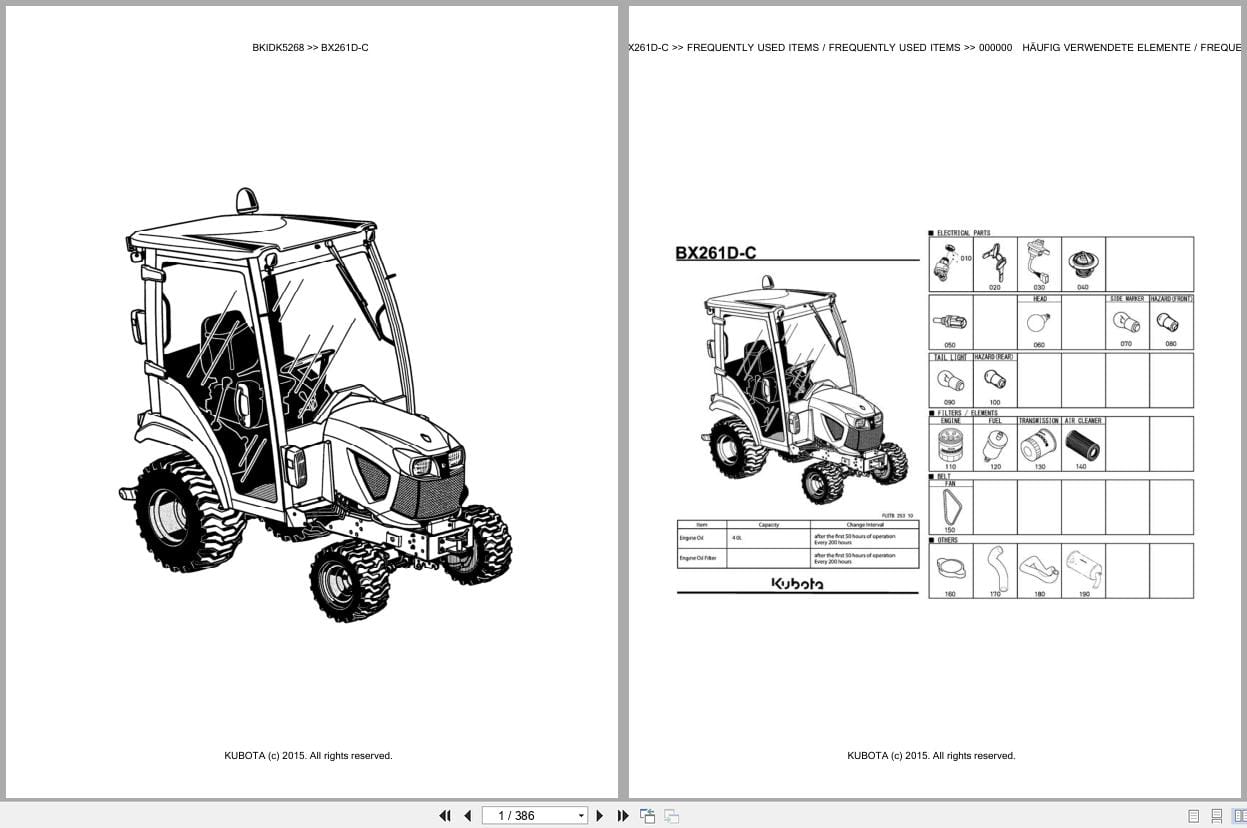The width and height of the screenshot is (1247, 828).
Task: Open the page number dropdown arrow
Action: [x=581, y=816]
